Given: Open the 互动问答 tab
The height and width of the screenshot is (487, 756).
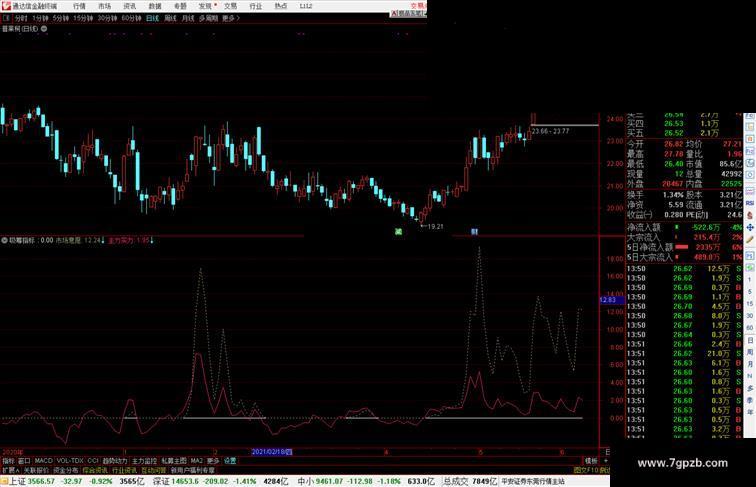Looking at the screenshot, I should tap(154, 470).
